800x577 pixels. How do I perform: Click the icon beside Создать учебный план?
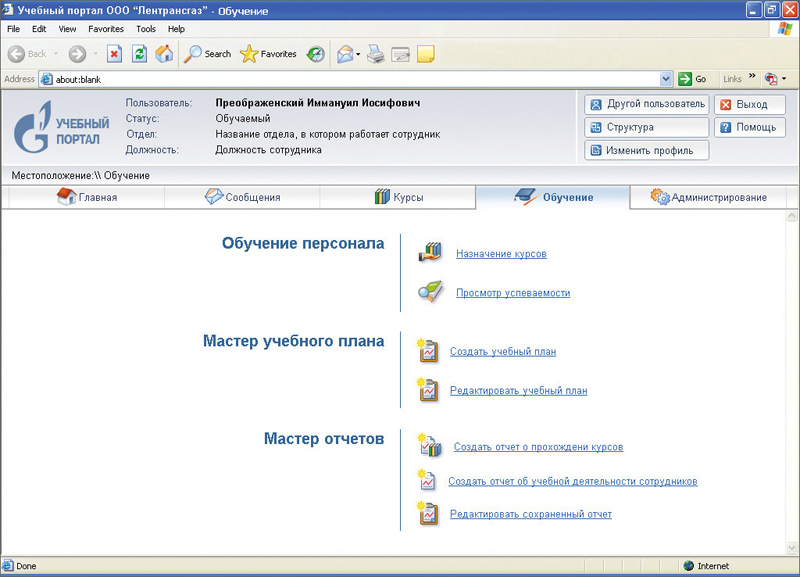pos(427,351)
